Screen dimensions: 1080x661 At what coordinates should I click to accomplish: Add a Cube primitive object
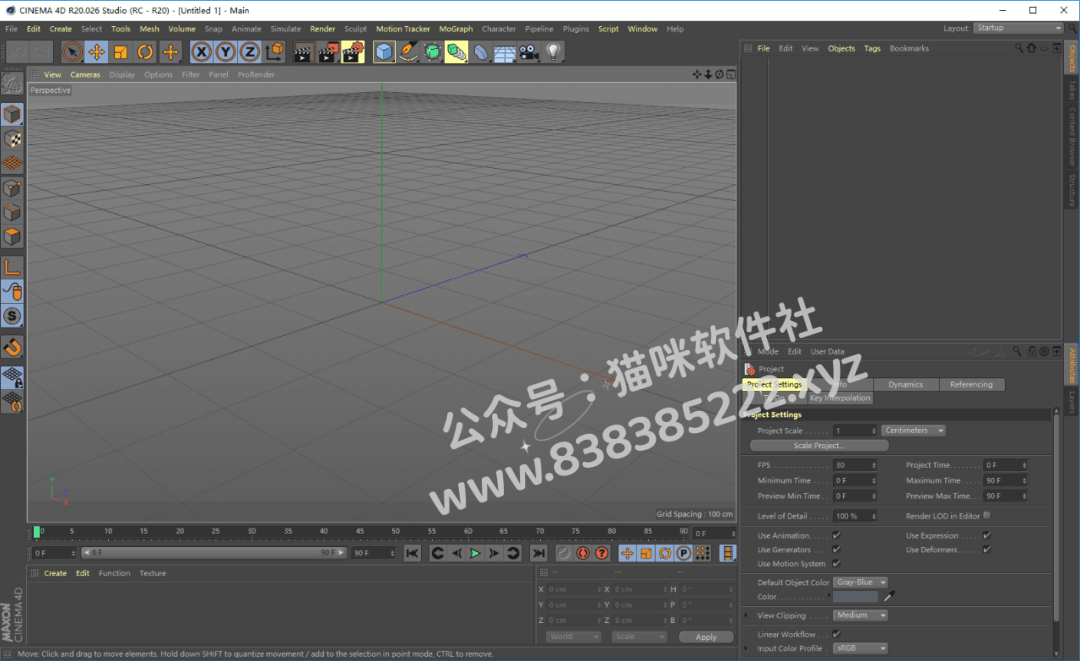click(384, 52)
